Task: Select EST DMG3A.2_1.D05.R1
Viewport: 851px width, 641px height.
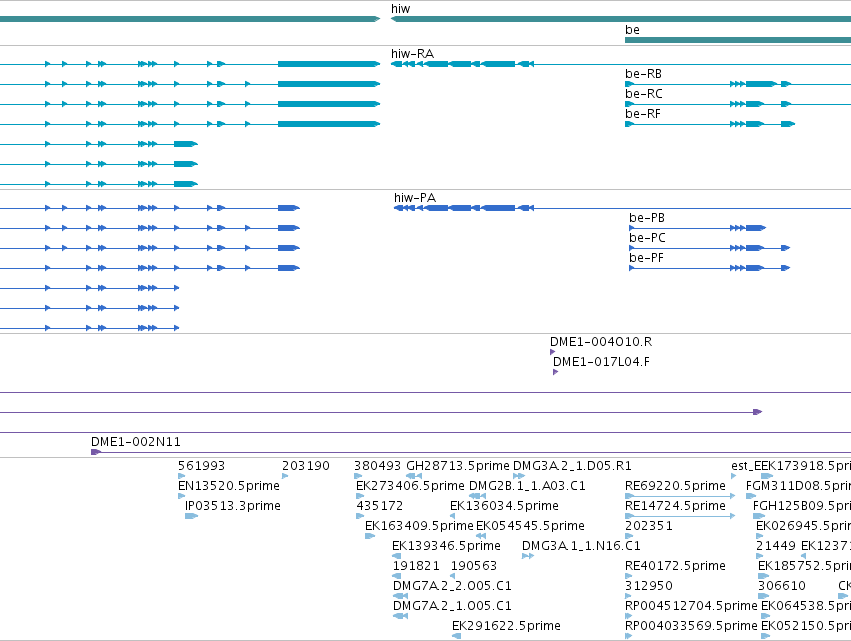Action: click(572, 466)
